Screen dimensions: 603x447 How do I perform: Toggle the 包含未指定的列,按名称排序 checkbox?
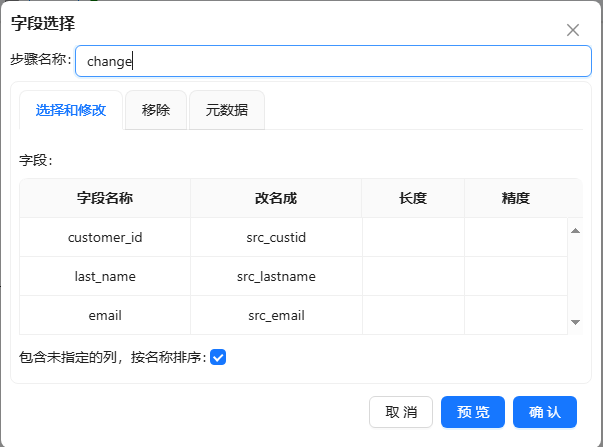coord(218,357)
